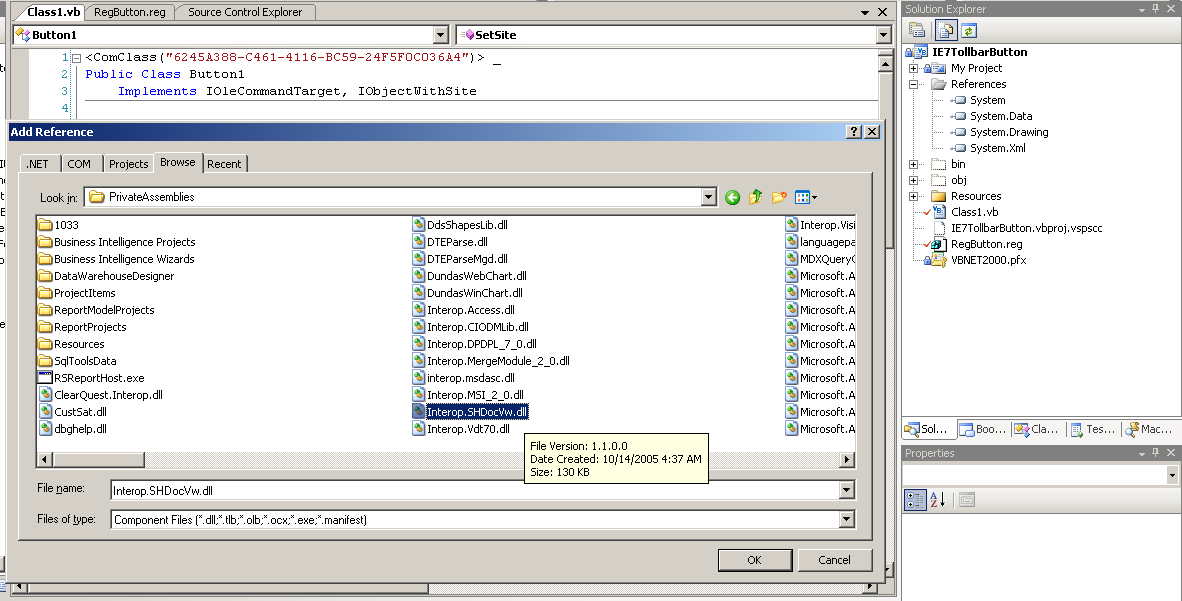The image size is (1182, 601).
Task: Switch to the Macro Explorer panel tab
Action: point(1149,429)
